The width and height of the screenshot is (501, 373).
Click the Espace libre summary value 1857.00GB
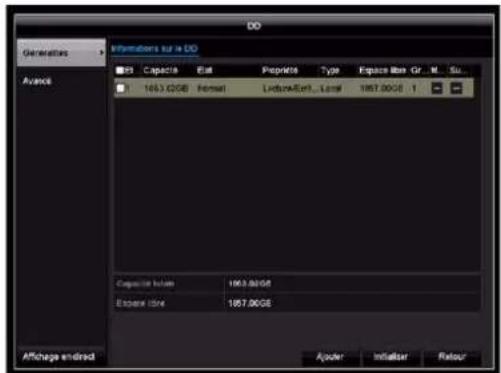pyautogui.click(x=250, y=303)
